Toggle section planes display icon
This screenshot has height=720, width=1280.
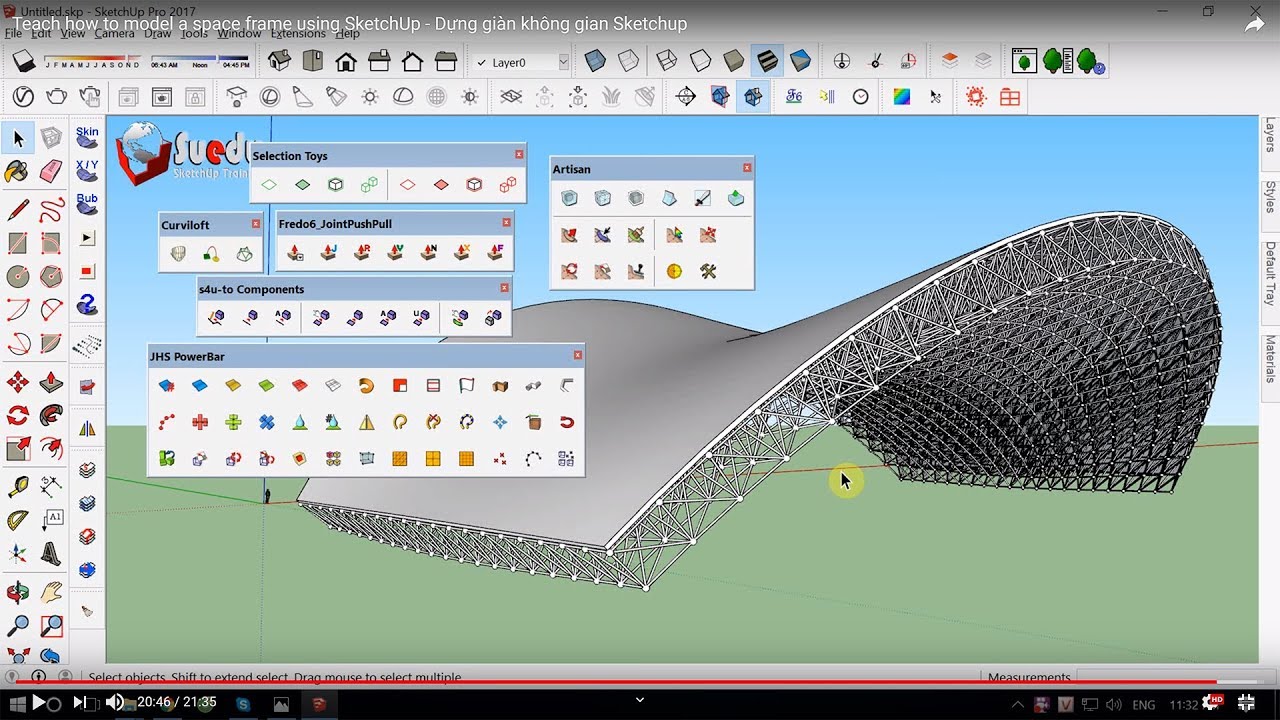pos(720,97)
